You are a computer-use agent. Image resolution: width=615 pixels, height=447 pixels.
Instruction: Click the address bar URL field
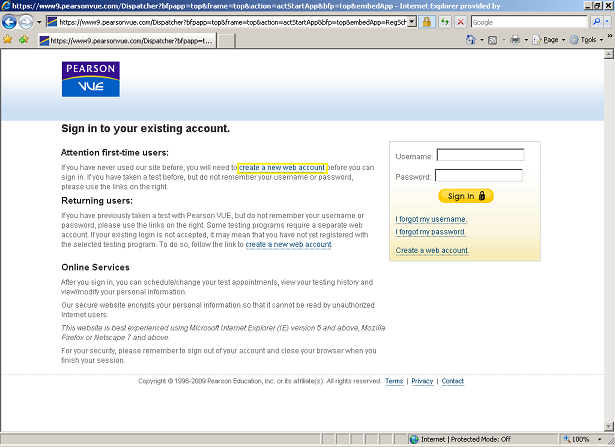click(x=226, y=22)
